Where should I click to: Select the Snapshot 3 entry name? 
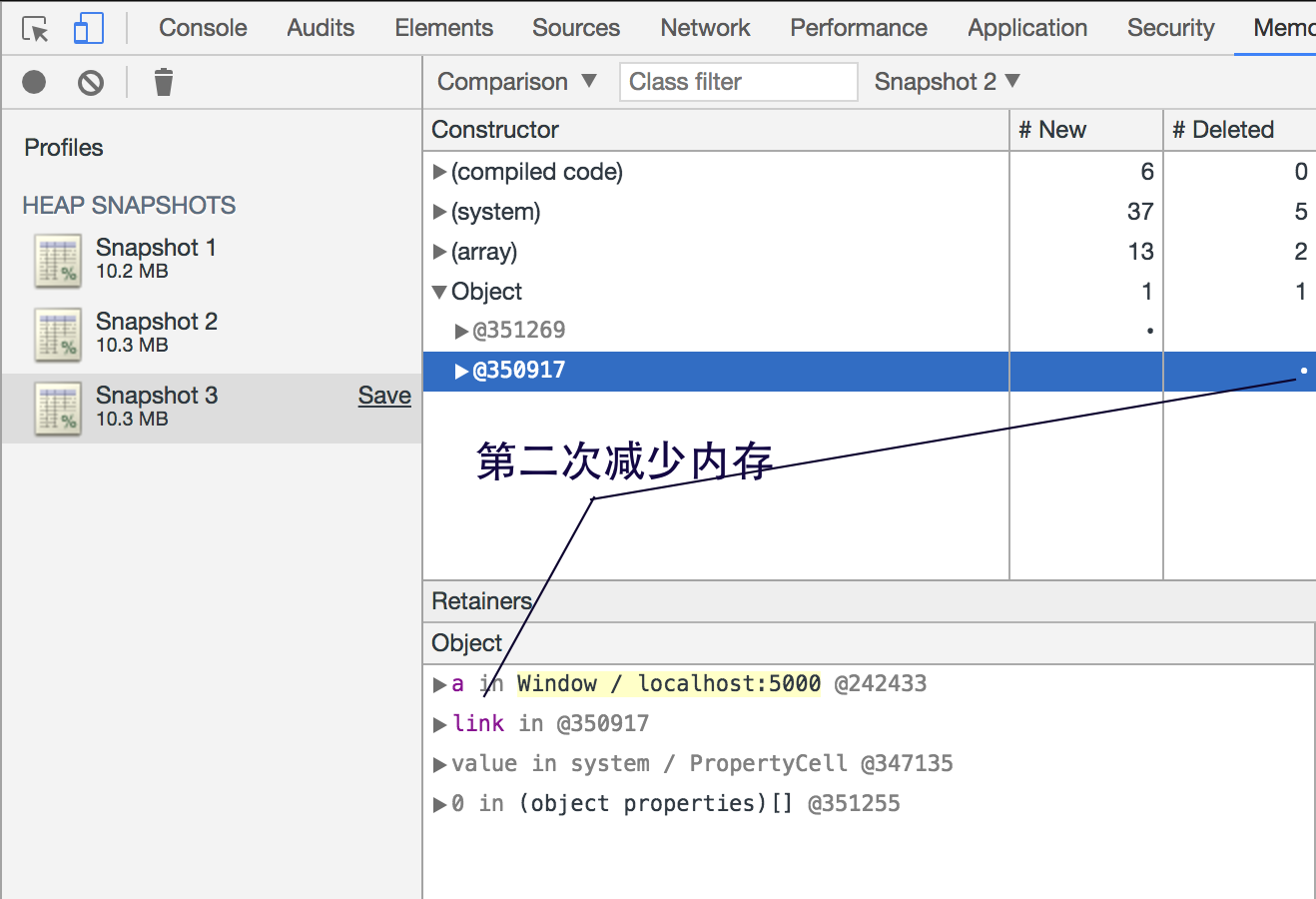tap(157, 396)
